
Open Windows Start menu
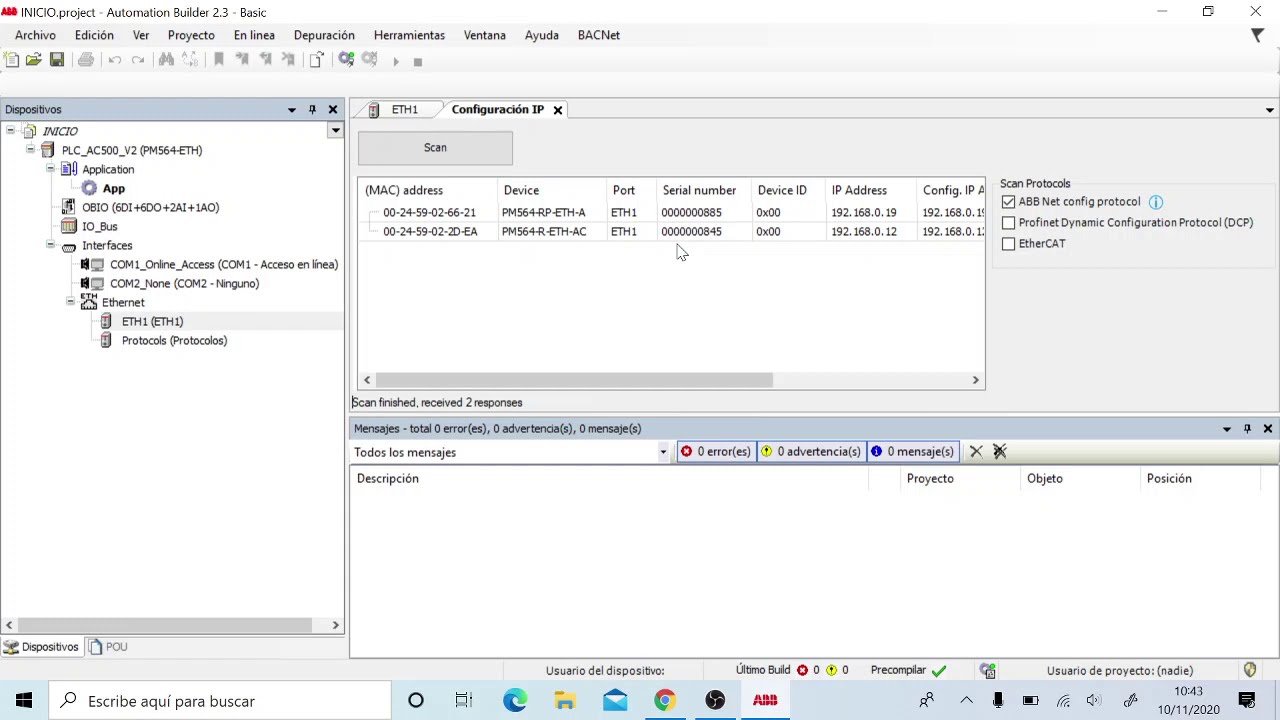[24, 701]
